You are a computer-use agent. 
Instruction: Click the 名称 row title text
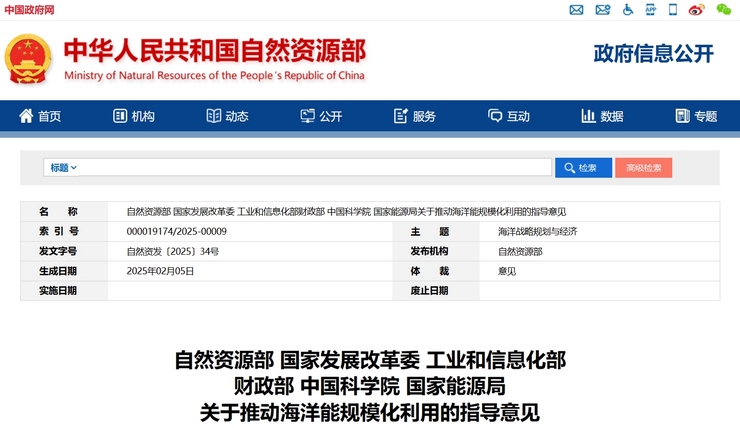pos(346,212)
